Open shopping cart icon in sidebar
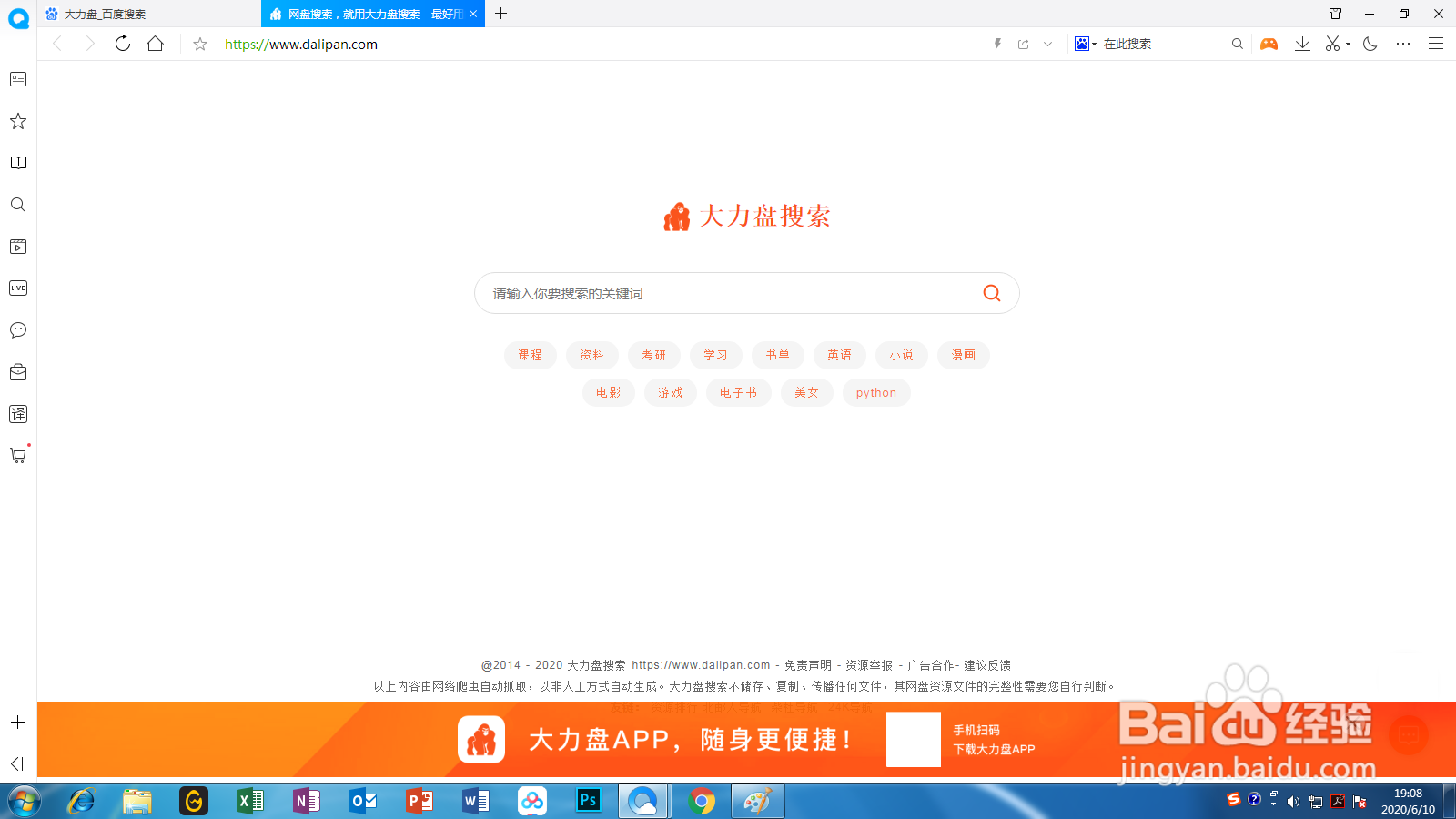Screen dimensions: 1456x819 pyautogui.click(x=18, y=455)
